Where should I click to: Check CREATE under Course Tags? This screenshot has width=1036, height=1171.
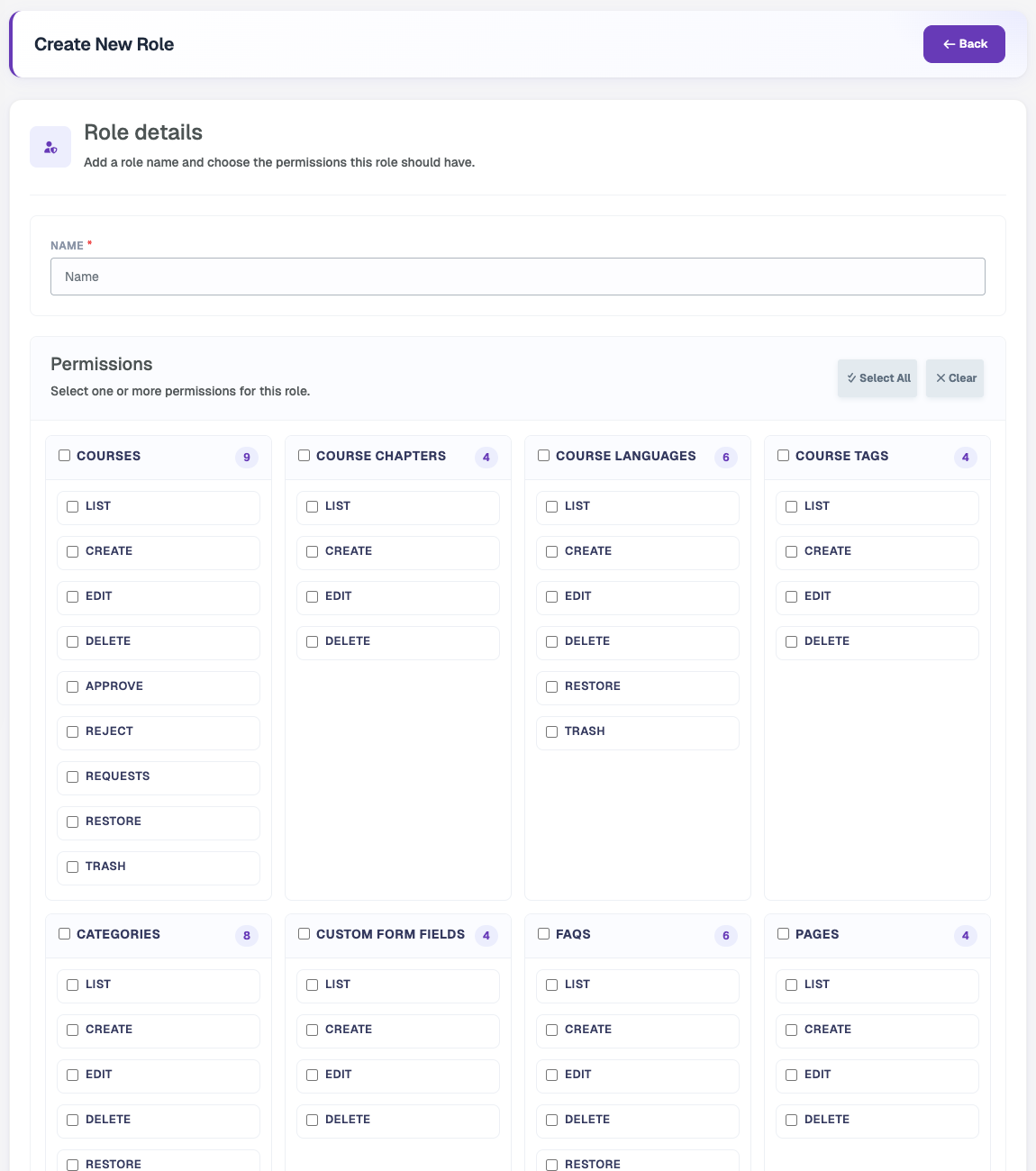click(x=792, y=552)
